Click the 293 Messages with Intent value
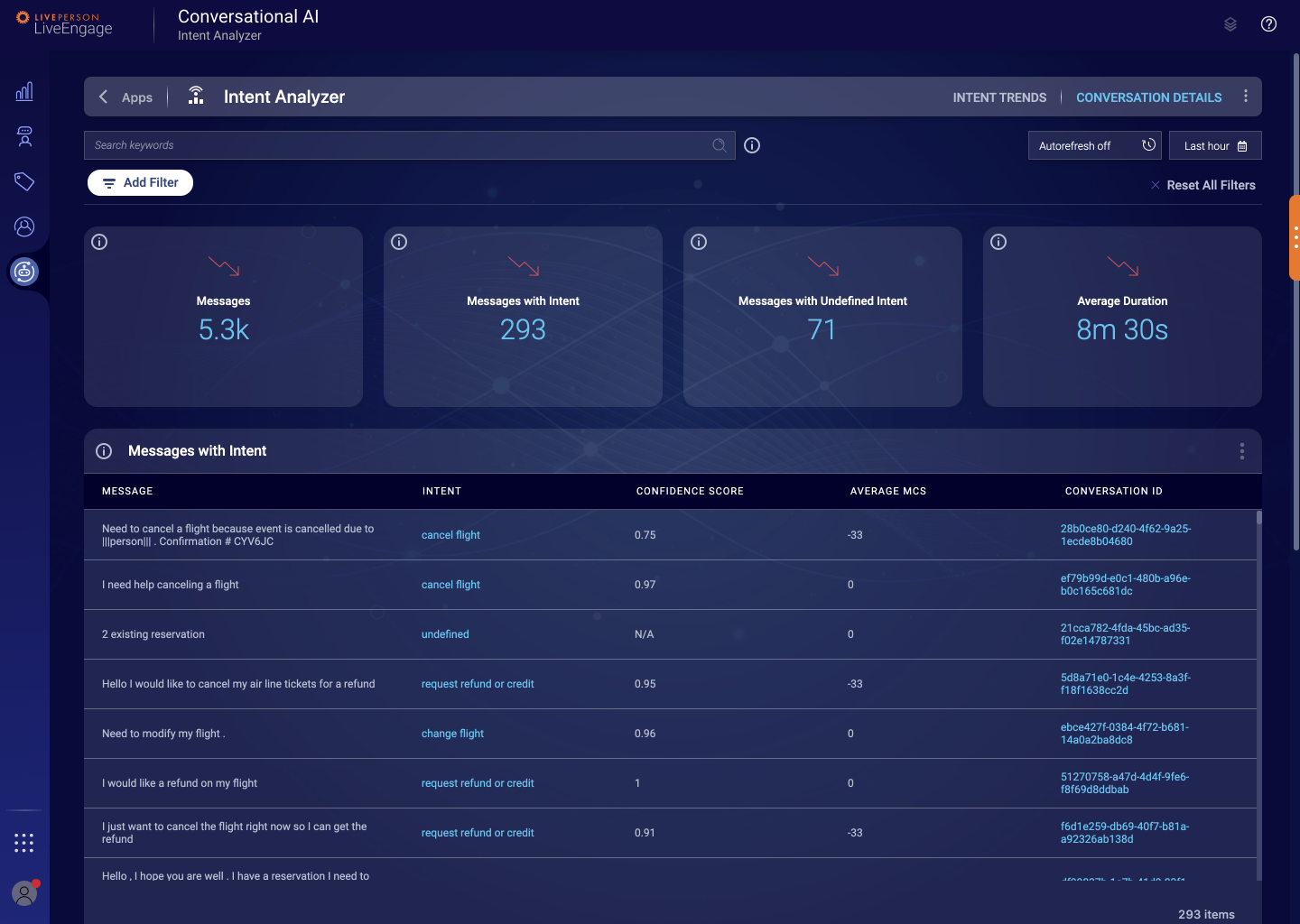This screenshot has width=1300, height=924. pyautogui.click(x=523, y=330)
